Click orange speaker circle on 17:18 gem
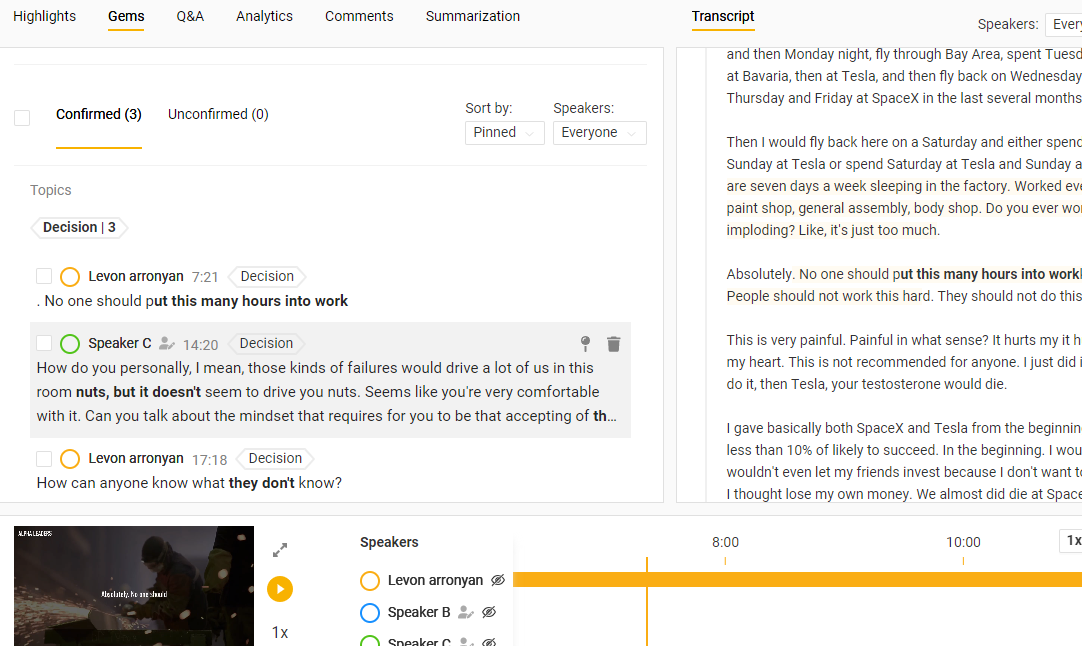The height and width of the screenshot is (646, 1082). point(70,459)
